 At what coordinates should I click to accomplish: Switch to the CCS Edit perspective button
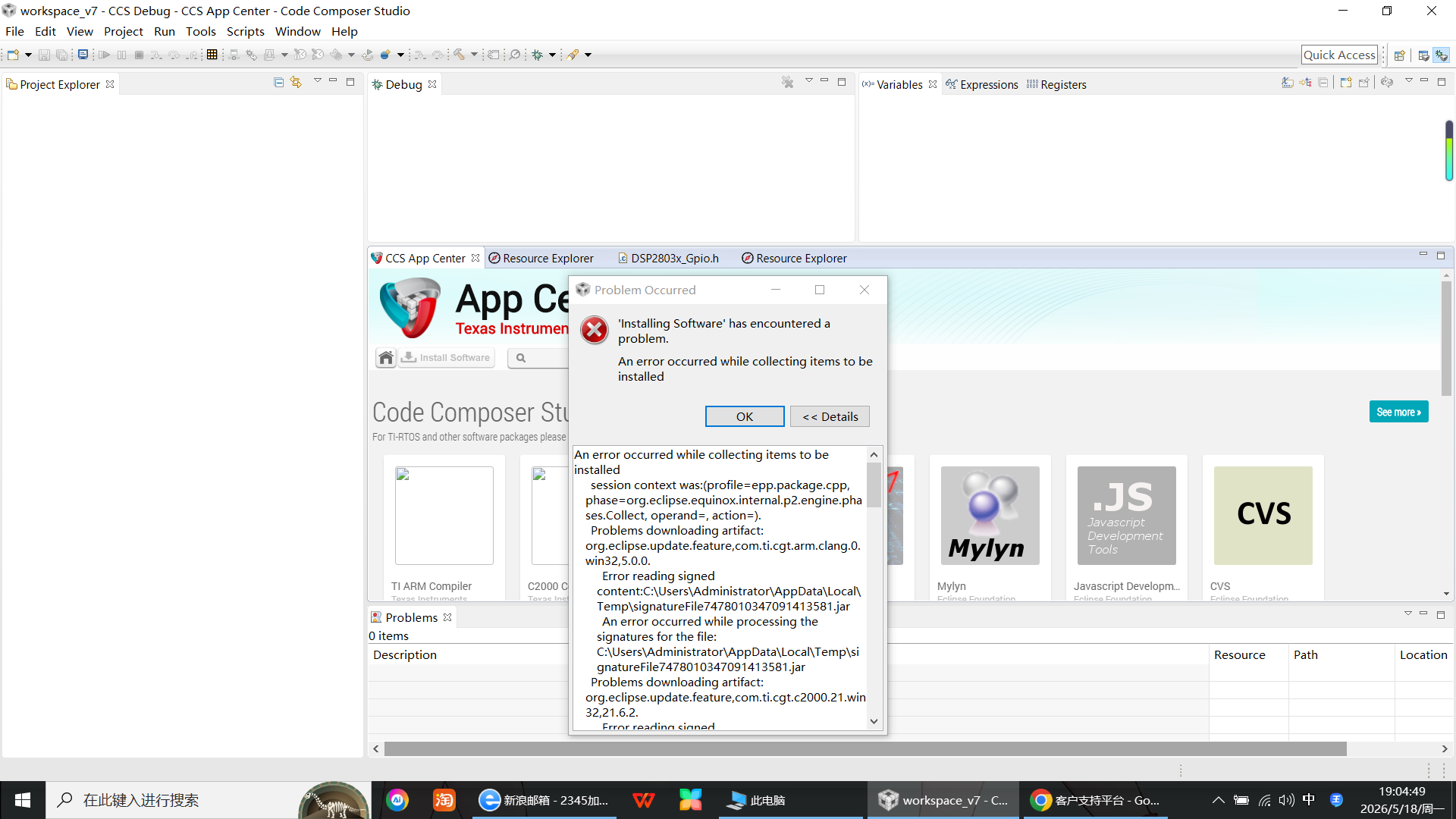pyautogui.click(x=1423, y=55)
